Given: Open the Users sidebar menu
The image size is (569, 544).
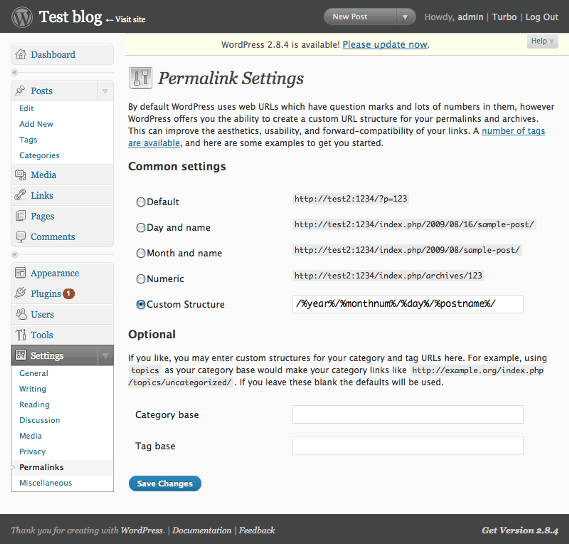Looking at the screenshot, I should 42,314.
